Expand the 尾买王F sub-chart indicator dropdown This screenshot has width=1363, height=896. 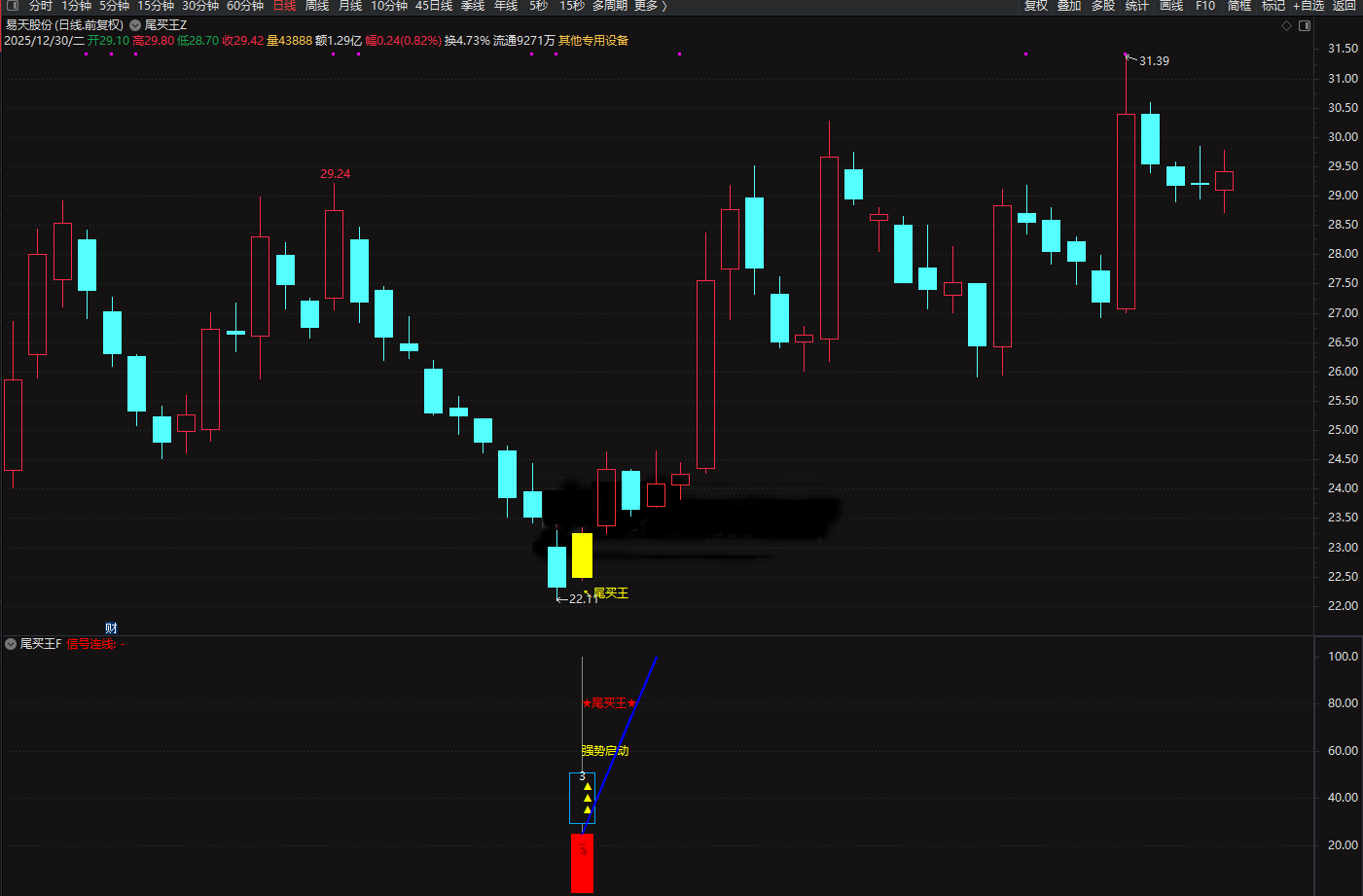[11, 644]
